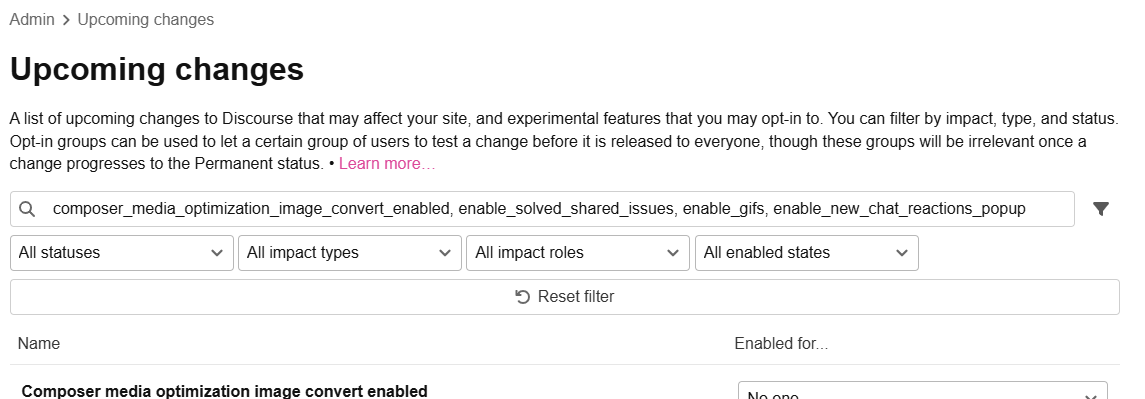The width and height of the screenshot is (1145, 399).
Task: Click the breadcrumb chevron after Admin
Action: 66,20
